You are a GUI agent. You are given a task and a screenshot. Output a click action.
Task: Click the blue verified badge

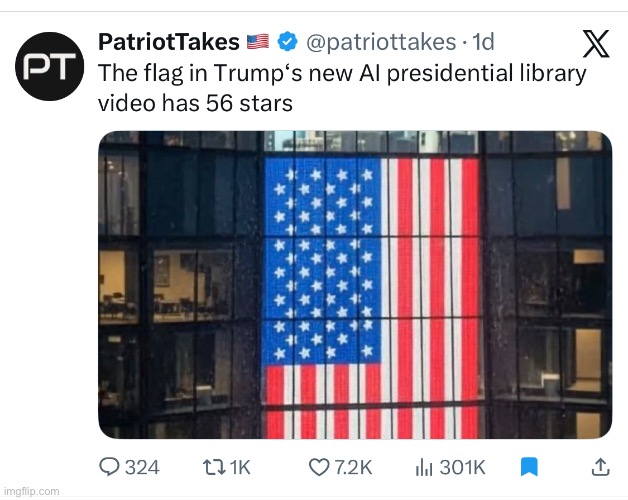tap(288, 41)
